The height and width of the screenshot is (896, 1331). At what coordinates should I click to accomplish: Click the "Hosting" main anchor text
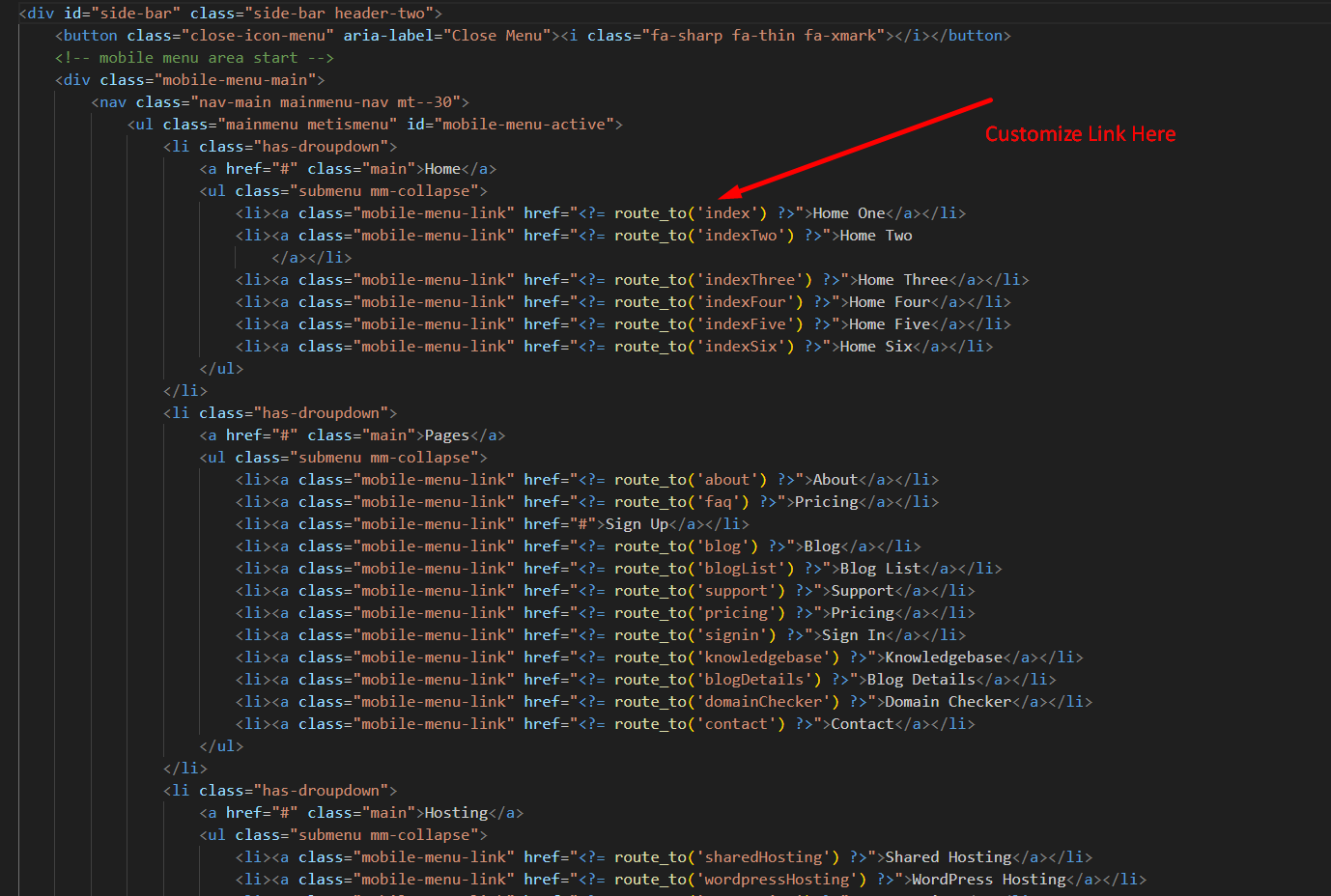pyautogui.click(x=456, y=813)
